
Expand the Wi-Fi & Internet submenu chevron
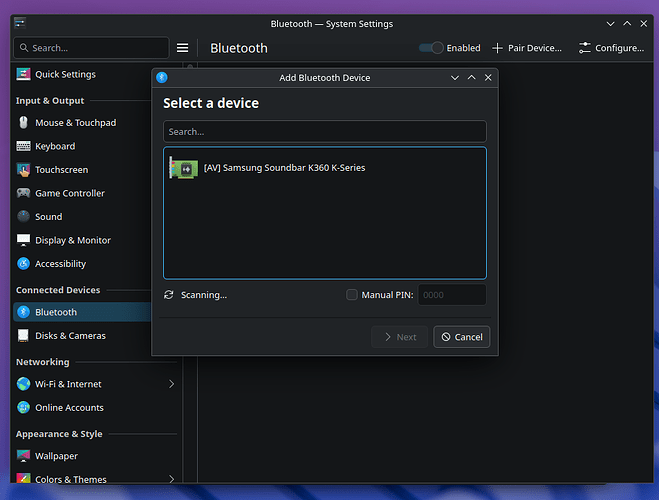pyautogui.click(x=171, y=384)
